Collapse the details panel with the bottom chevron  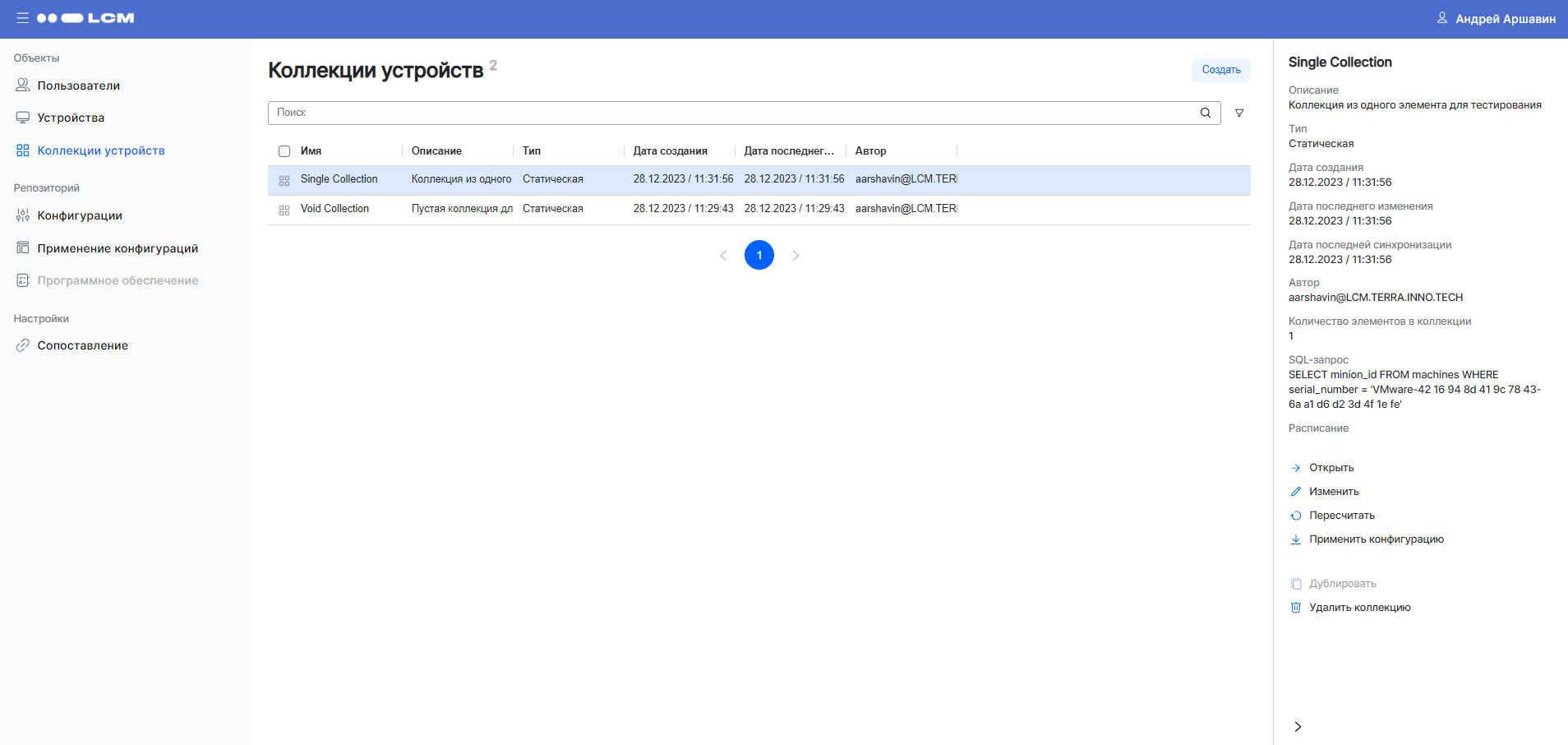point(1298,726)
